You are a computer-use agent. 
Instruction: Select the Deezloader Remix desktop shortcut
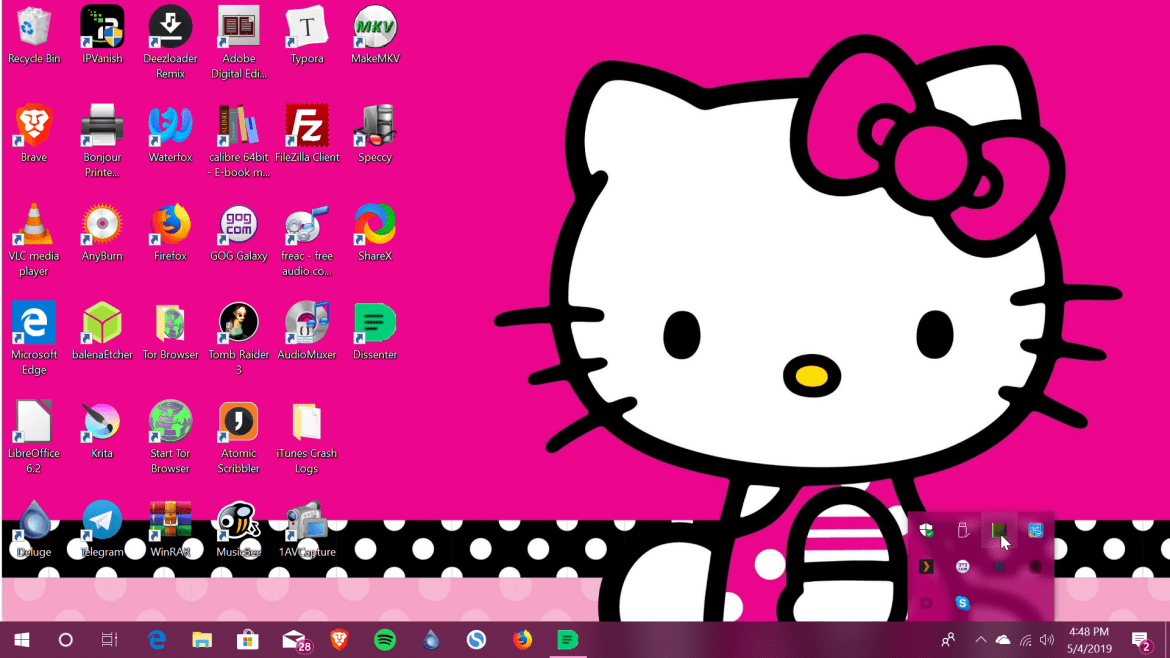click(170, 42)
